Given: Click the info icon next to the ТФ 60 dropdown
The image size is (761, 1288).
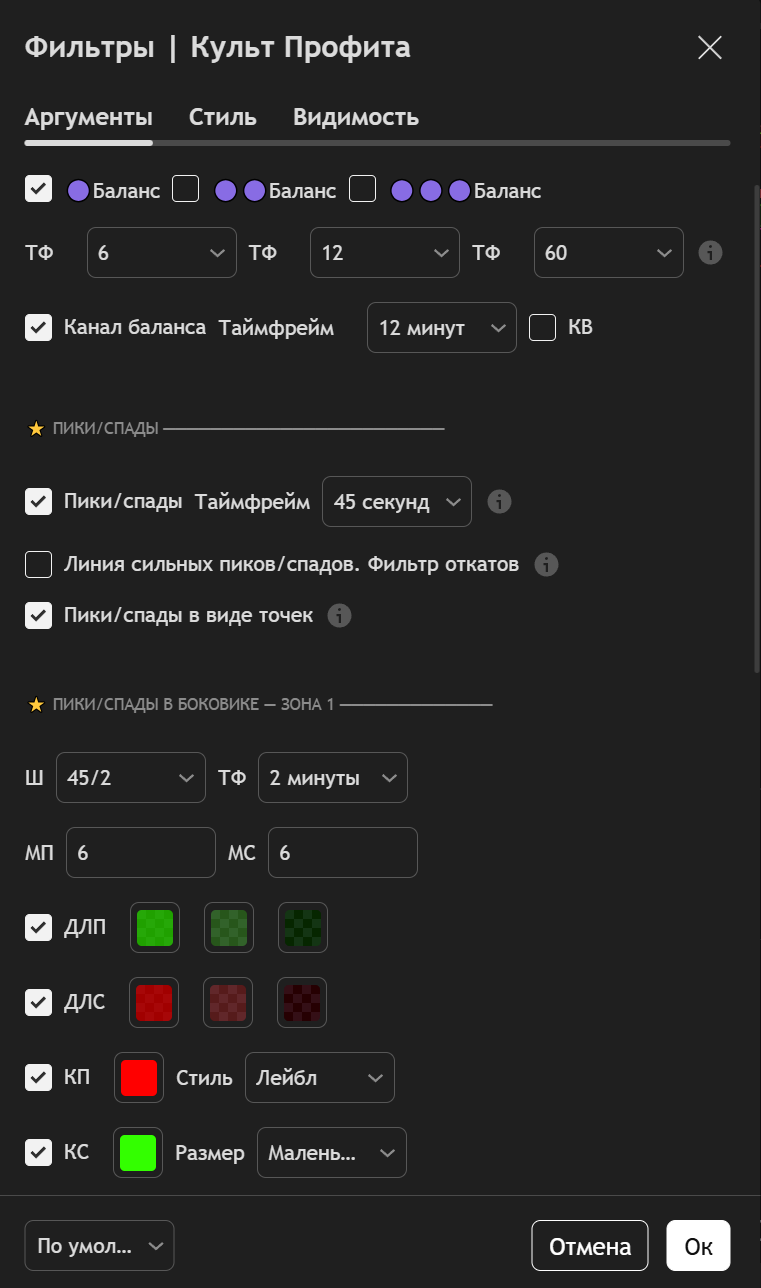Looking at the screenshot, I should (x=710, y=252).
